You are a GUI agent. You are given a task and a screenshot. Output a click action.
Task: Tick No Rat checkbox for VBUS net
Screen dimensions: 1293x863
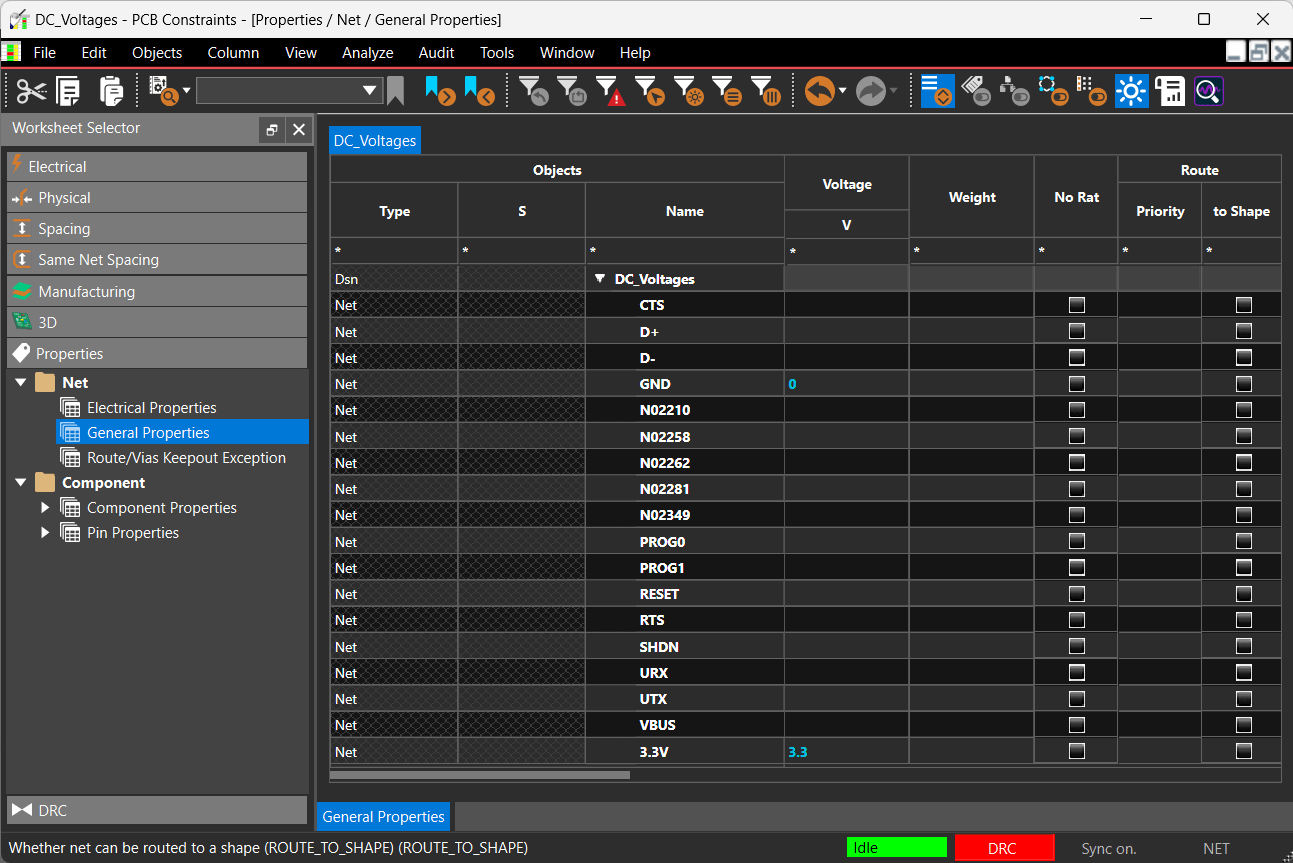click(1076, 725)
